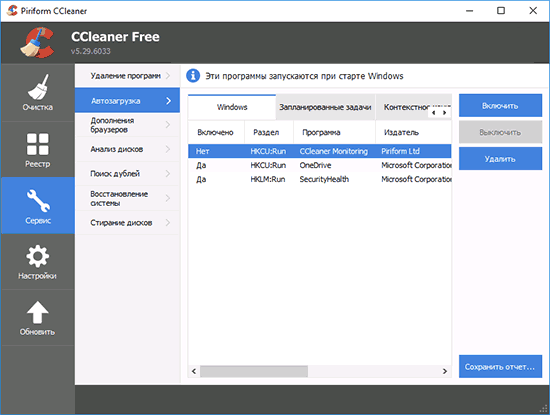Viewport: 550px width, 415px height.
Task: Open Удаление программ uninstall list
Action: pos(128,76)
